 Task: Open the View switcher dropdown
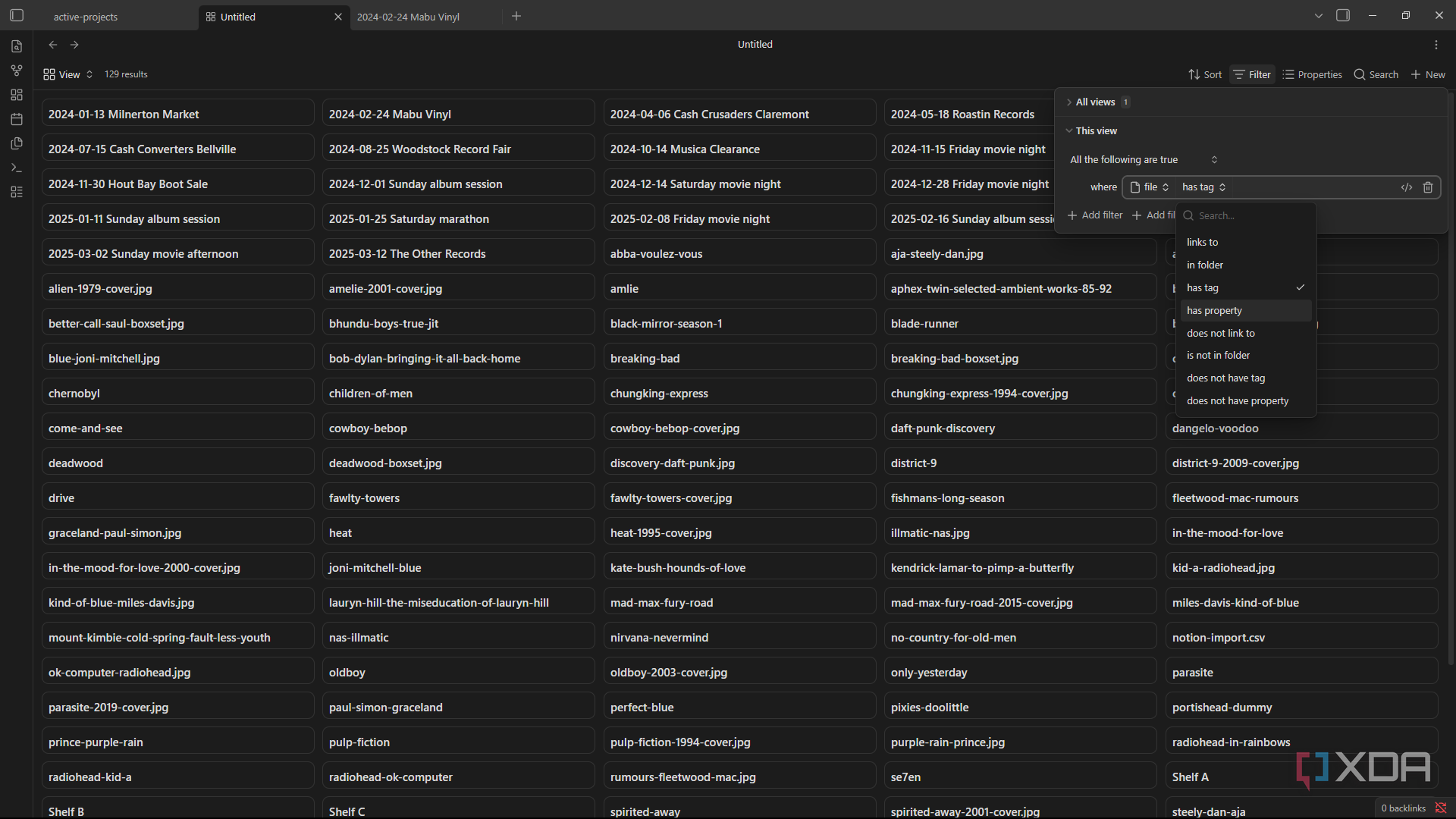pos(68,74)
